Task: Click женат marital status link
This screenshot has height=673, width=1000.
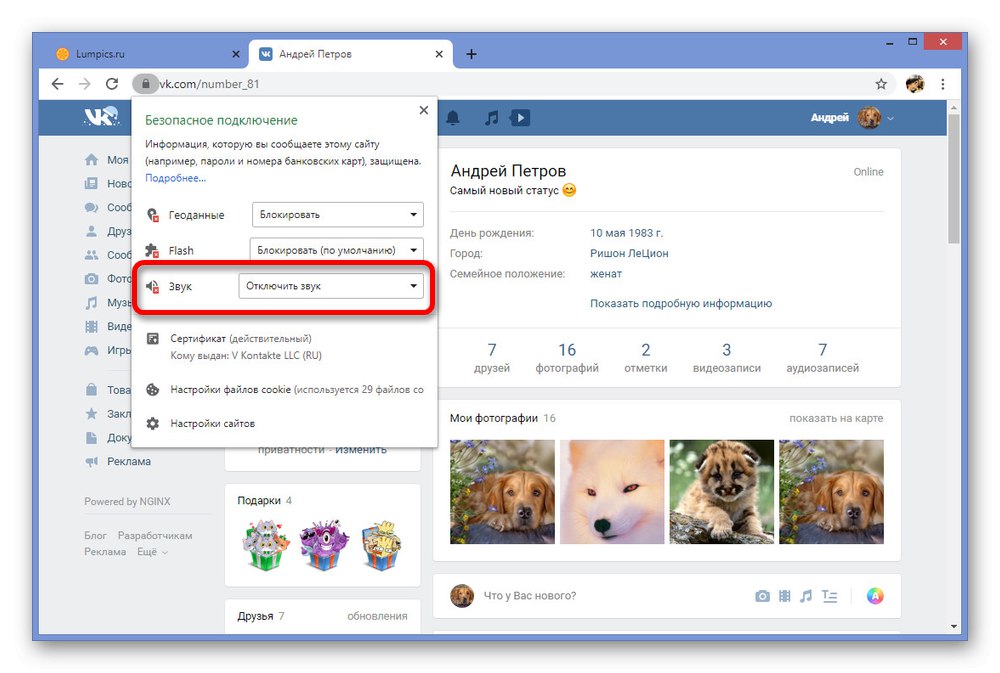Action: point(605,274)
